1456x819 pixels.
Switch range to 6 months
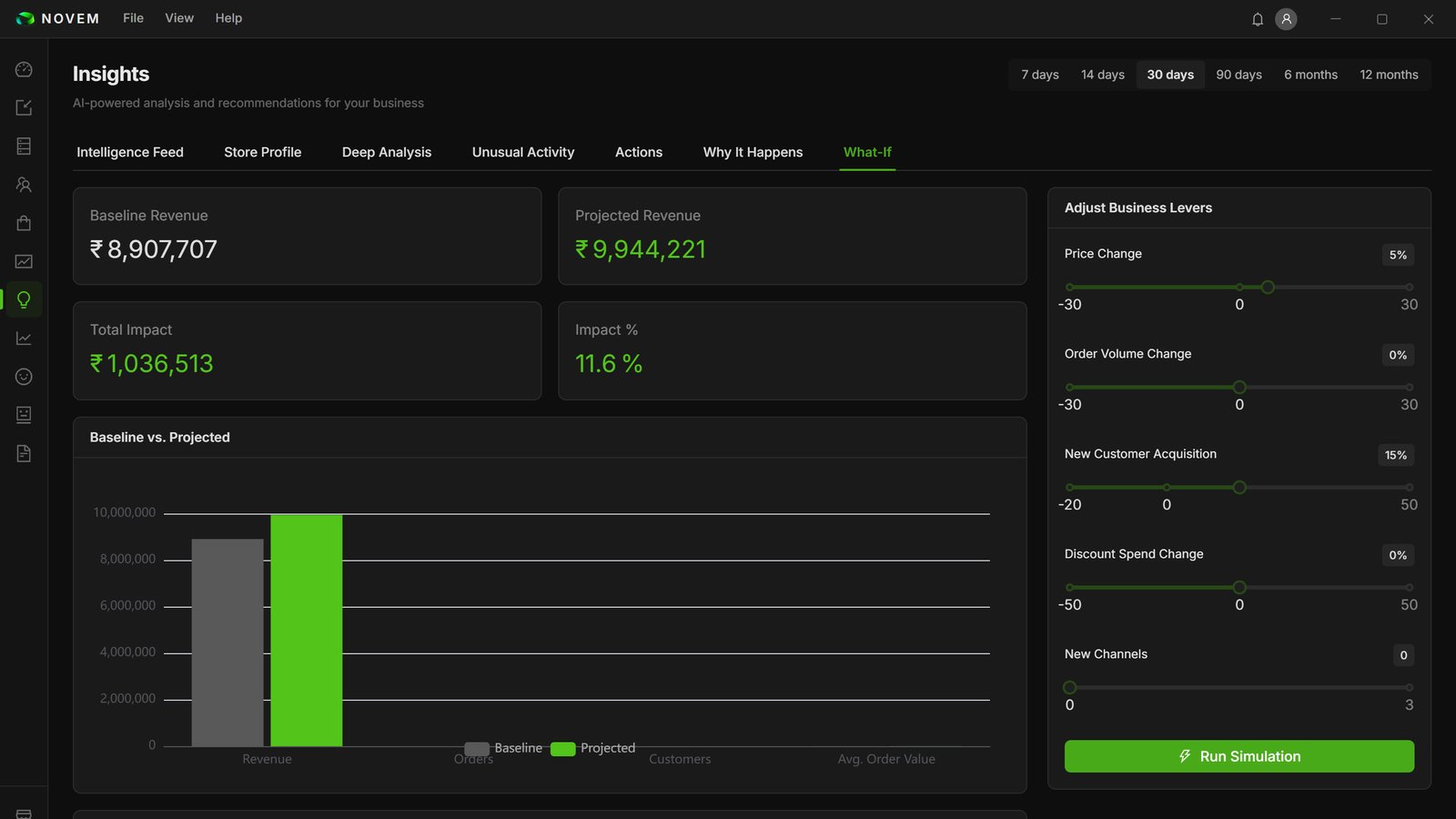tap(1310, 75)
